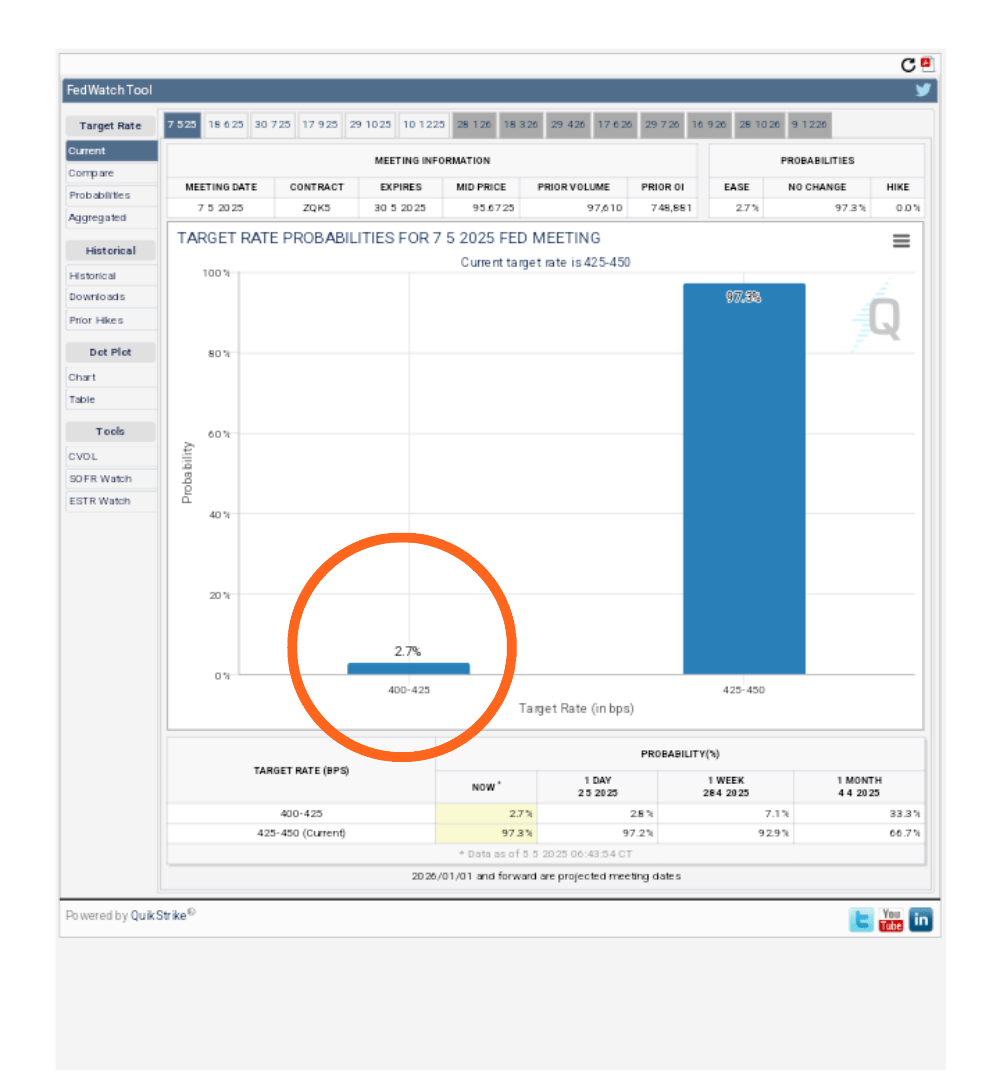Select Probabilities in the sidebar
Screen dimensions: 1000x1088
[99, 195]
